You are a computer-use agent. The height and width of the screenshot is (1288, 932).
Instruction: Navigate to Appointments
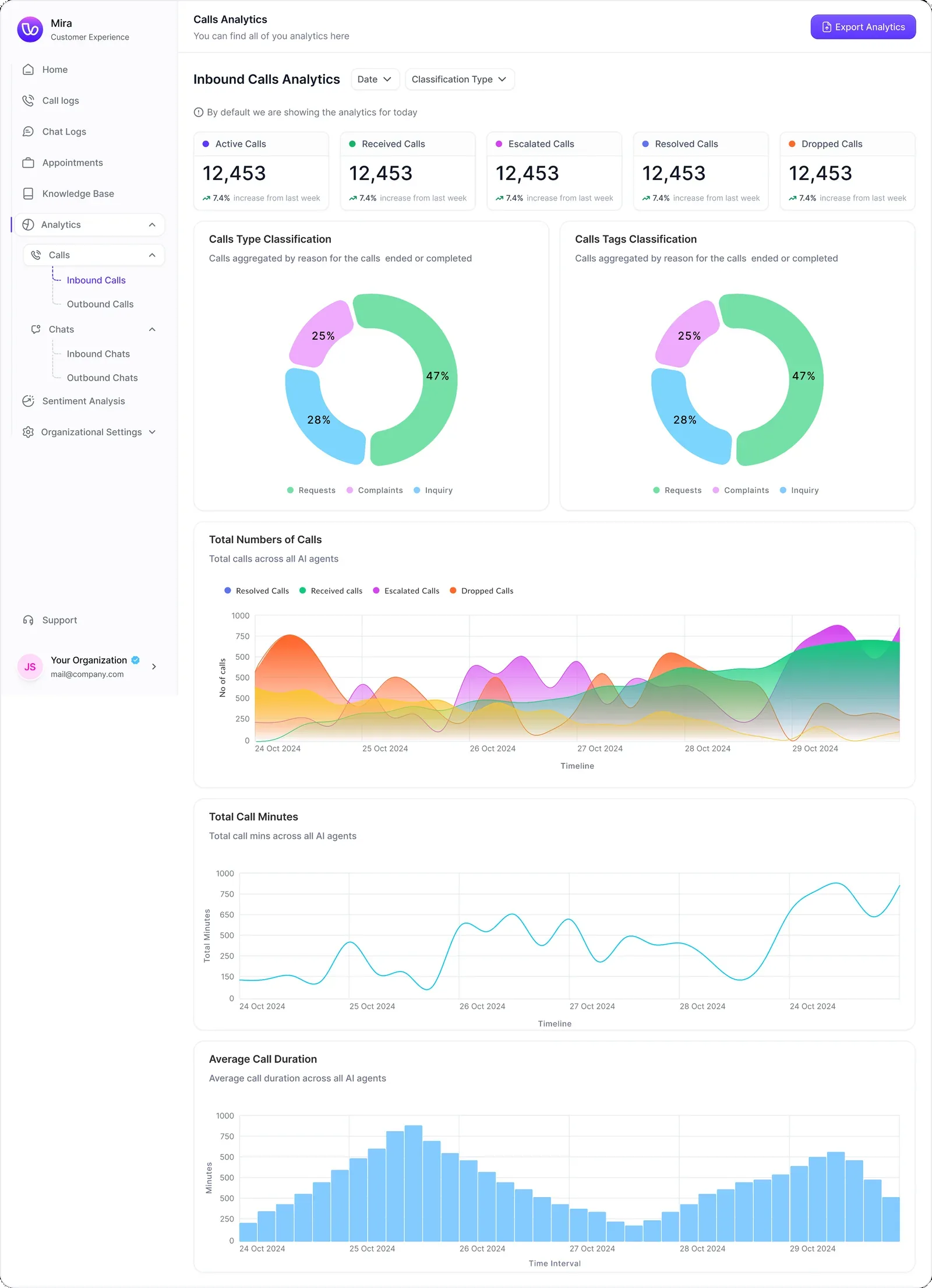pyautogui.click(x=72, y=163)
